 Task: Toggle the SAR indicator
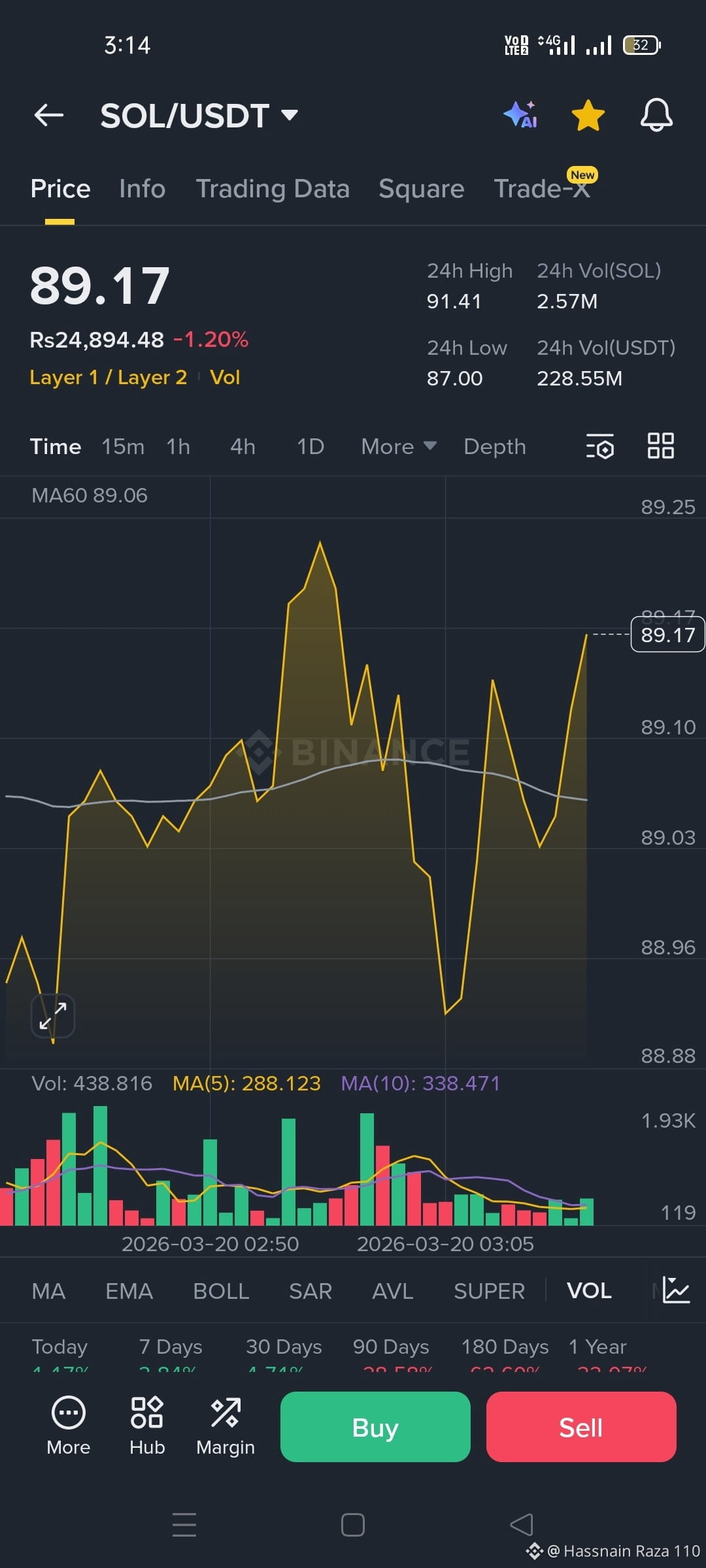coord(311,1291)
